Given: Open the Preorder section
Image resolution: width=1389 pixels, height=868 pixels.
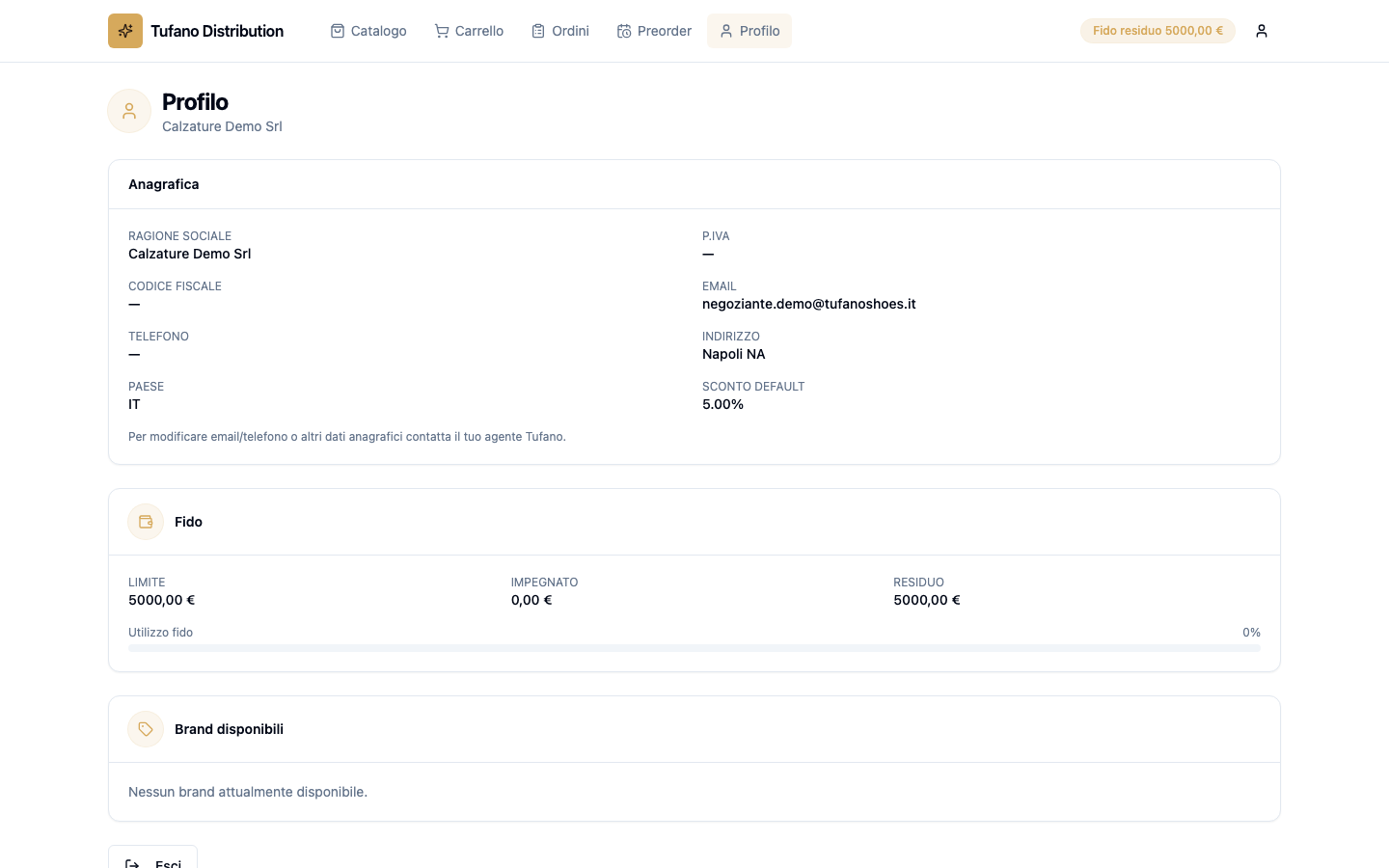Looking at the screenshot, I should pyautogui.click(x=654, y=31).
